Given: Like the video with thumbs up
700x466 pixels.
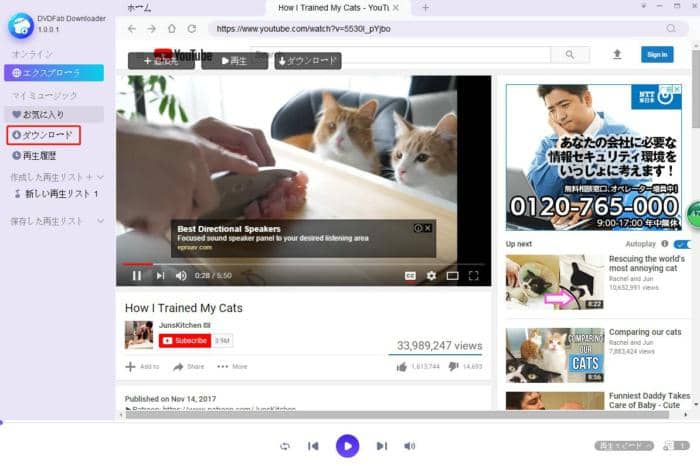Looking at the screenshot, I should (402, 366).
